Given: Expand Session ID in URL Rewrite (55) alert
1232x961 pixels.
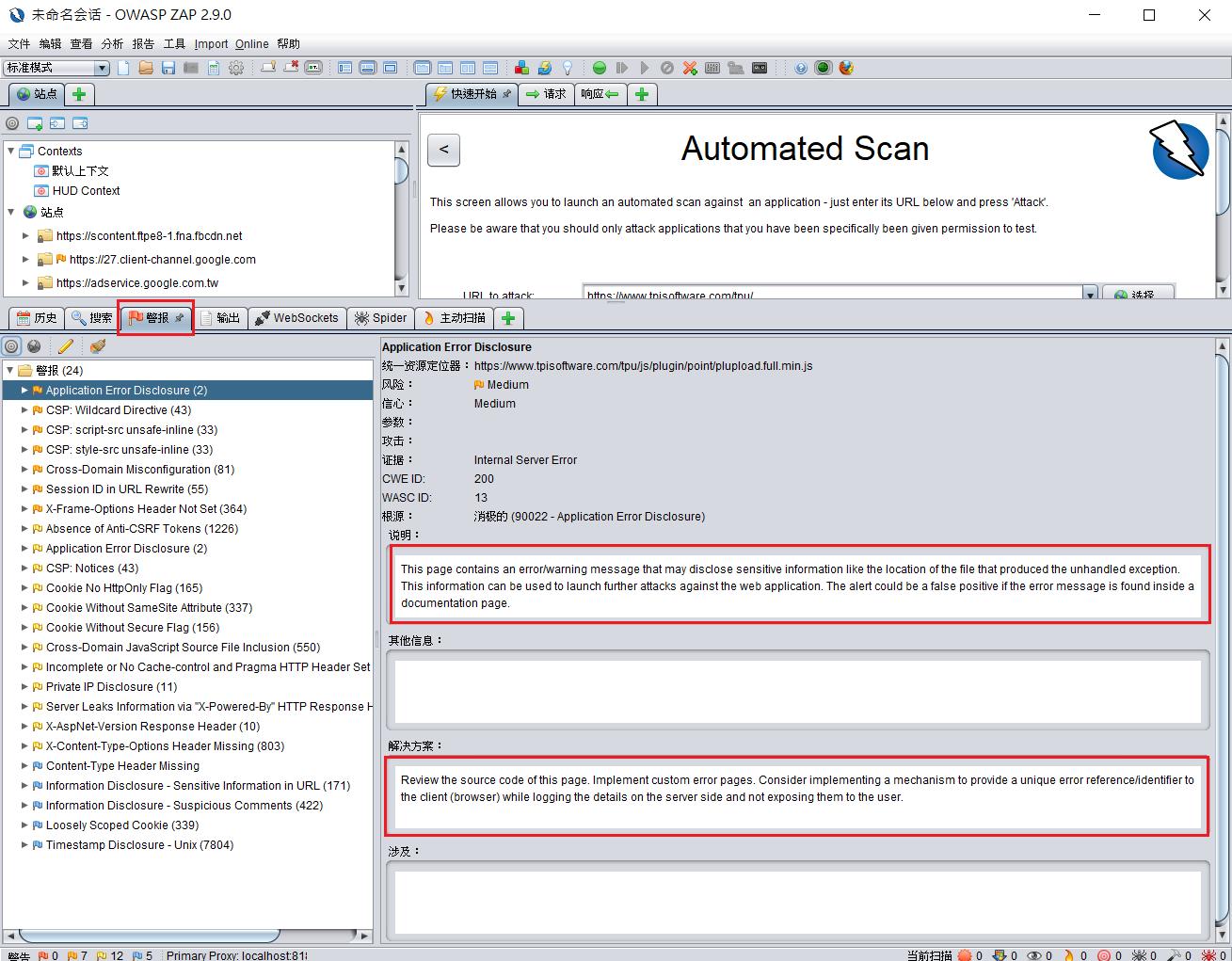Looking at the screenshot, I should 25,489.
